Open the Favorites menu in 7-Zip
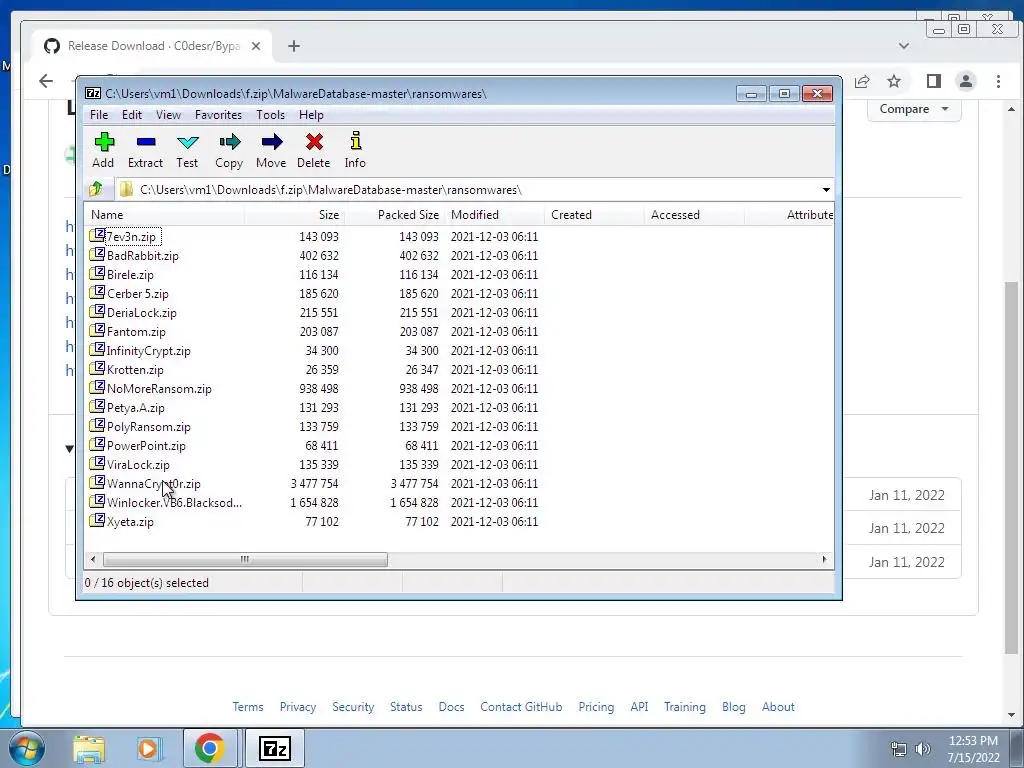Screen dimensions: 1024x768 tap(218, 115)
